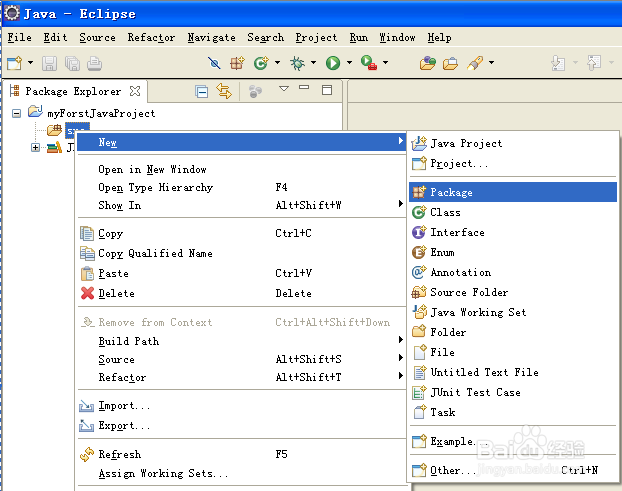Select Enum in the New submenu

(x=513, y=252)
